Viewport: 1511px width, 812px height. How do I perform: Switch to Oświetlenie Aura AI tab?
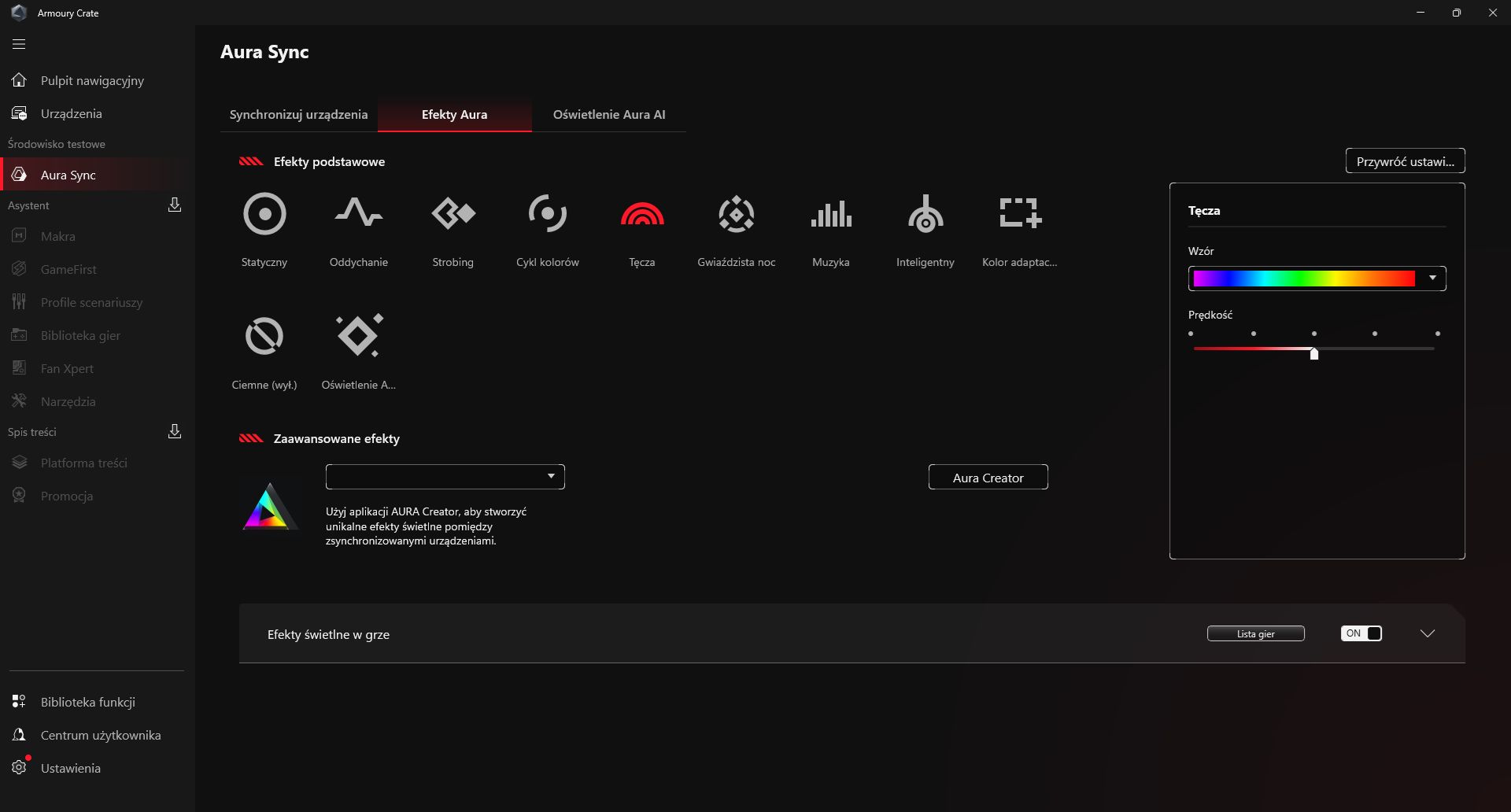point(609,115)
